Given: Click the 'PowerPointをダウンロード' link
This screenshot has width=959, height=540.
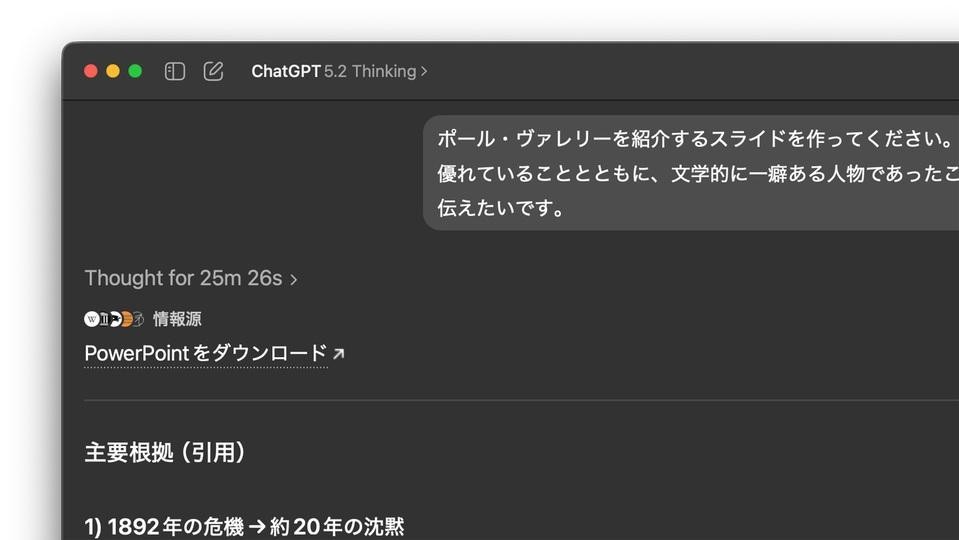Looking at the screenshot, I should (x=206, y=353).
